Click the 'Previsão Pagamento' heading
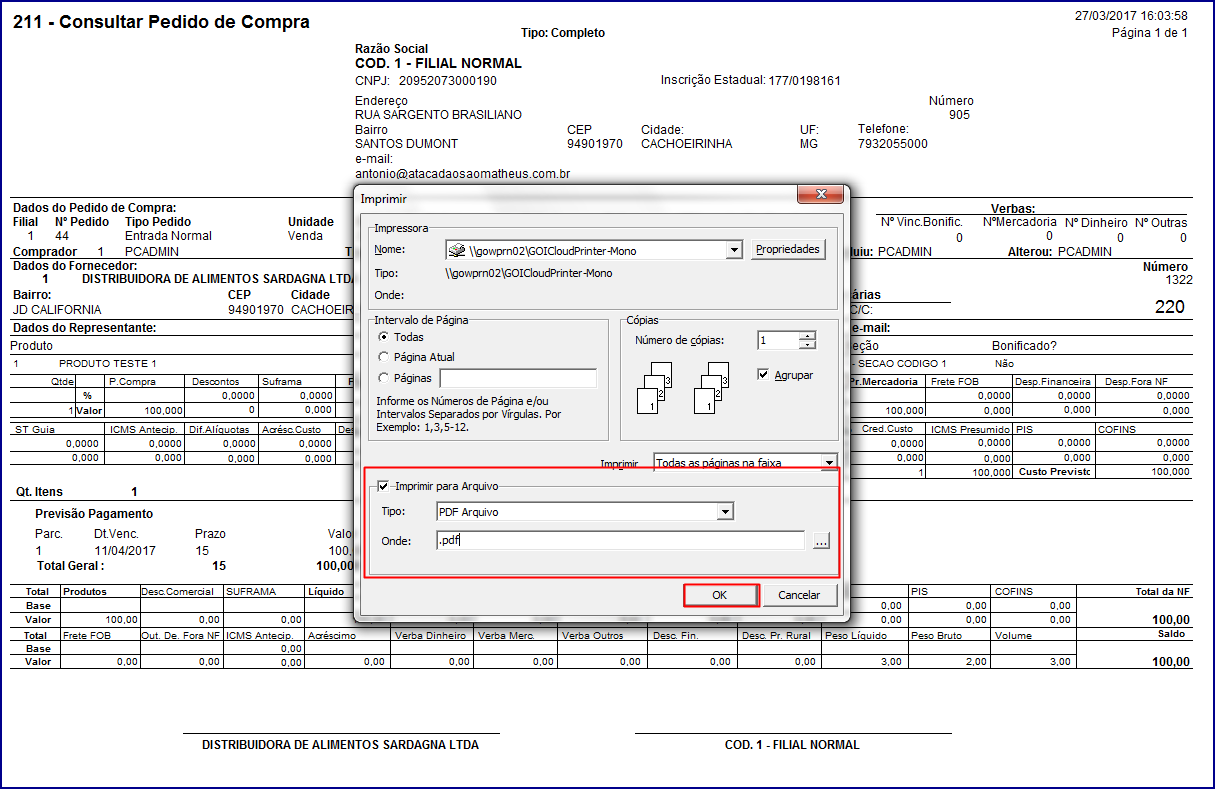The image size is (1215, 789). 94,514
